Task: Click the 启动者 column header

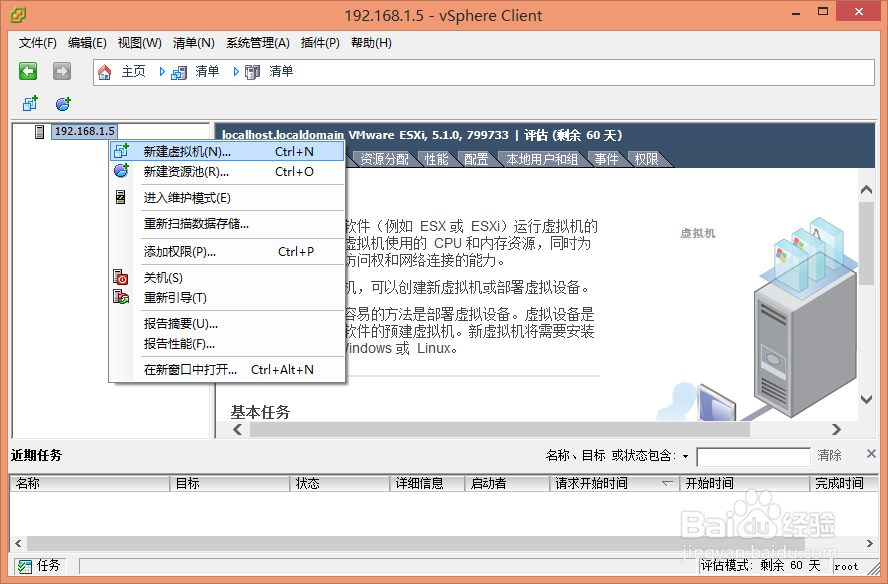Action: tap(507, 483)
